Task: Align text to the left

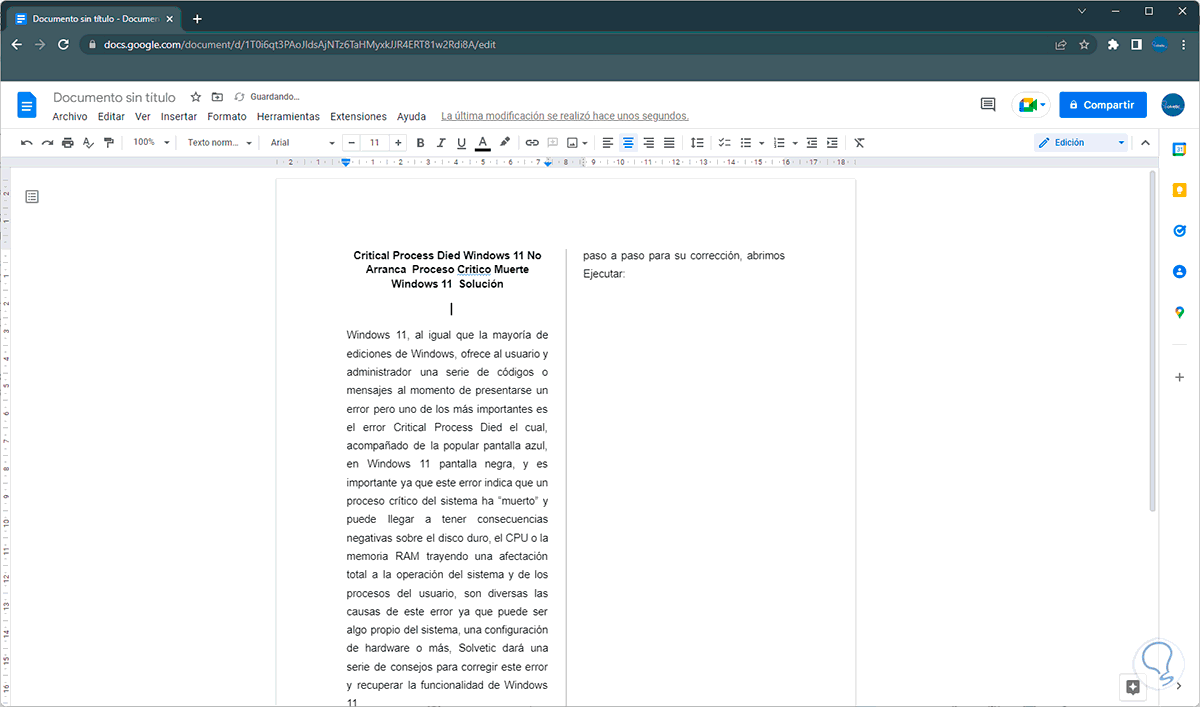Action: (x=607, y=143)
